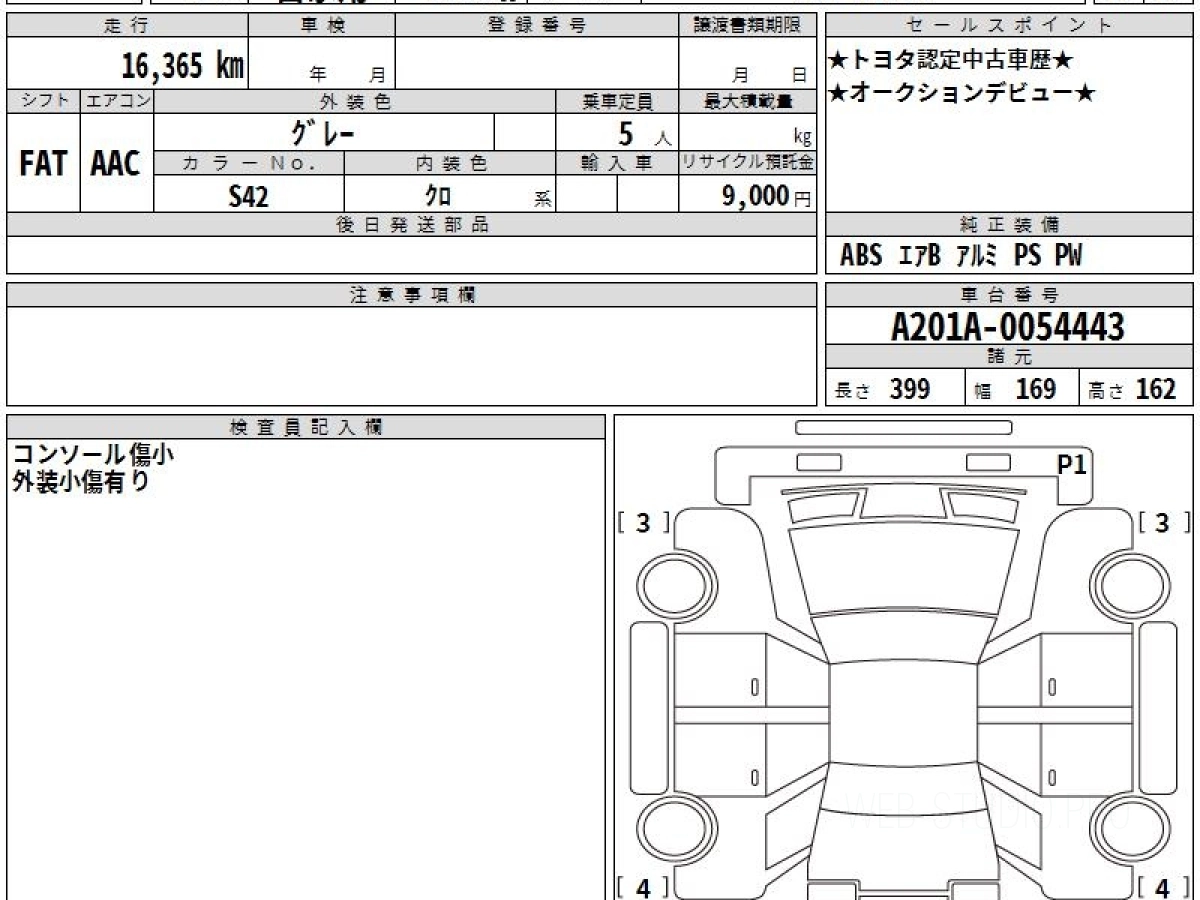Click the width value 幅 169
The height and width of the screenshot is (900, 1200).
pos(1016,389)
